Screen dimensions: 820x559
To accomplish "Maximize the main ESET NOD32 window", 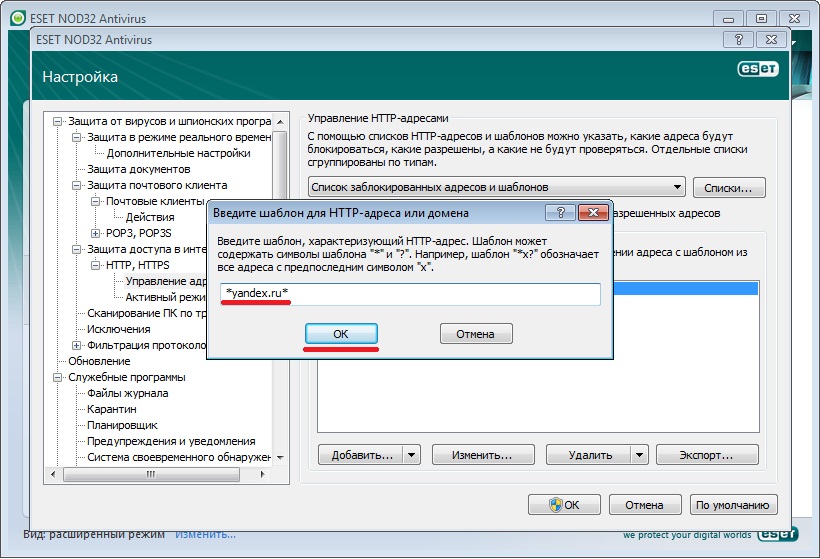I will [761, 19].
